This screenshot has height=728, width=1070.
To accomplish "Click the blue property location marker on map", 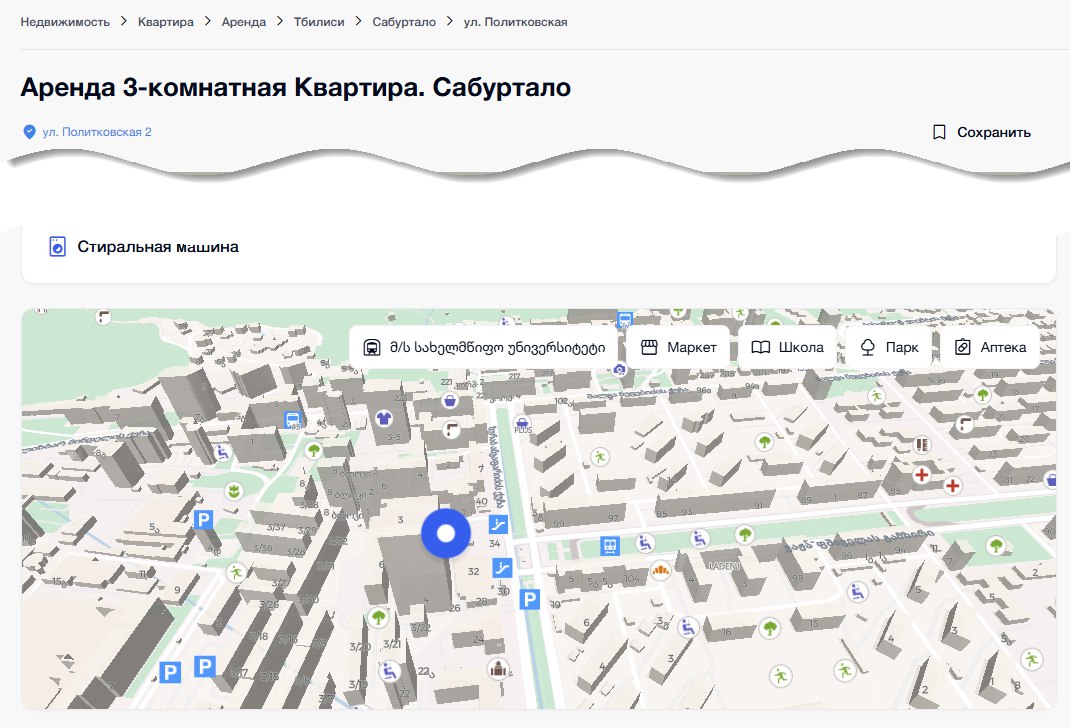I will pyautogui.click(x=446, y=533).
